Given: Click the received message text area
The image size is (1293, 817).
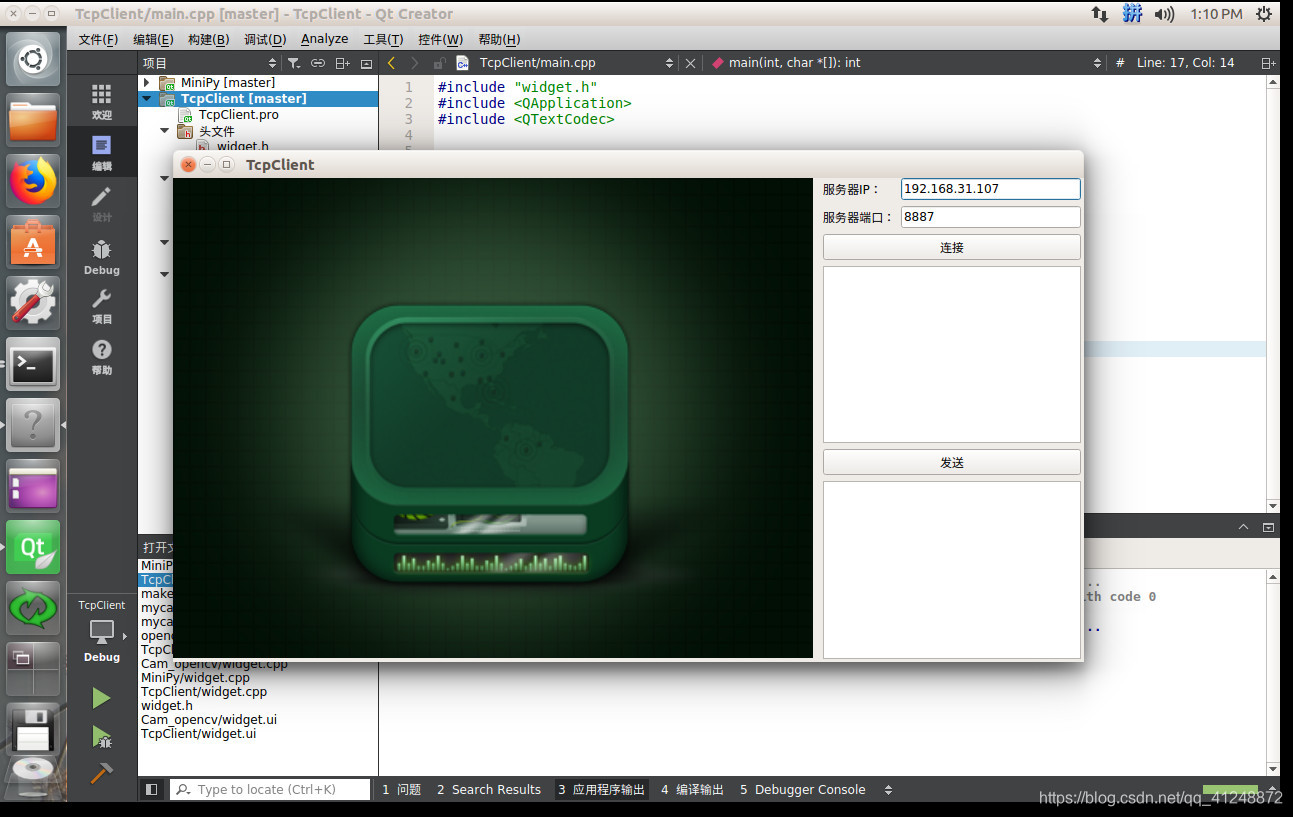Looking at the screenshot, I should (x=951, y=354).
